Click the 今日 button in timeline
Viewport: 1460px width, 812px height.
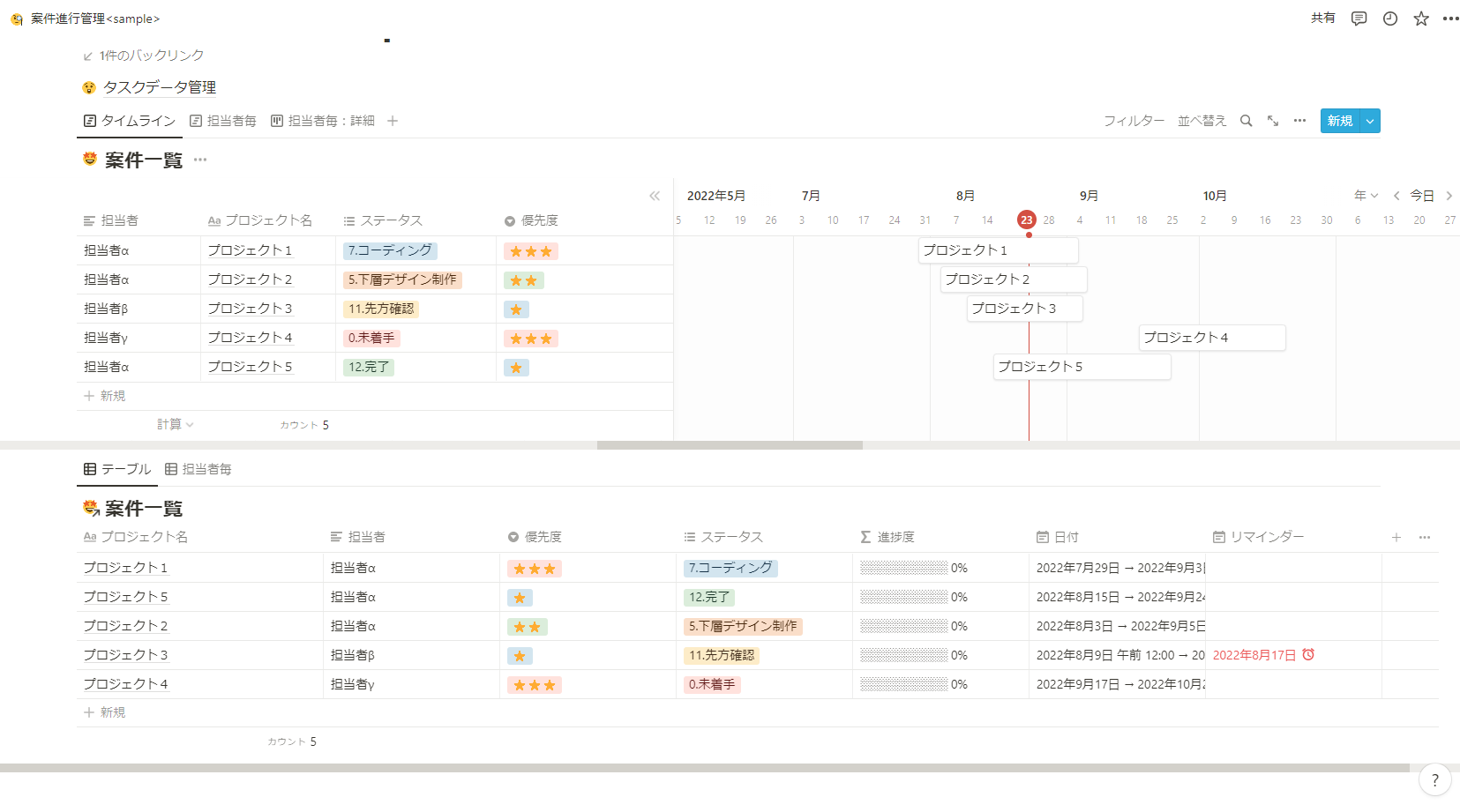[1421, 196]
